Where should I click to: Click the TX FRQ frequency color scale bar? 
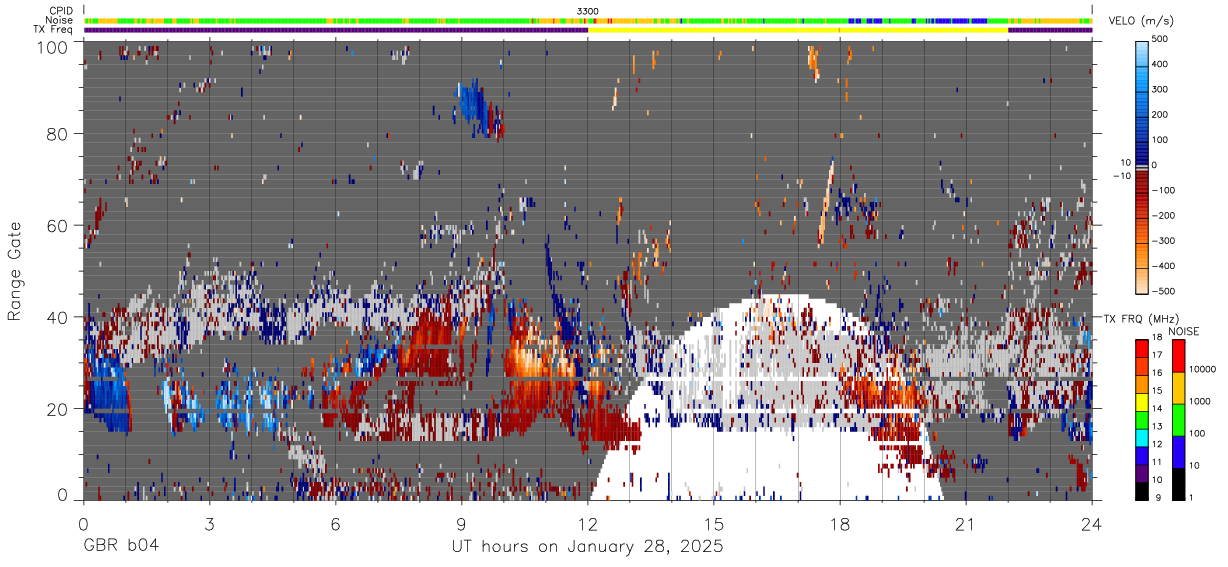pos(1144,419)
